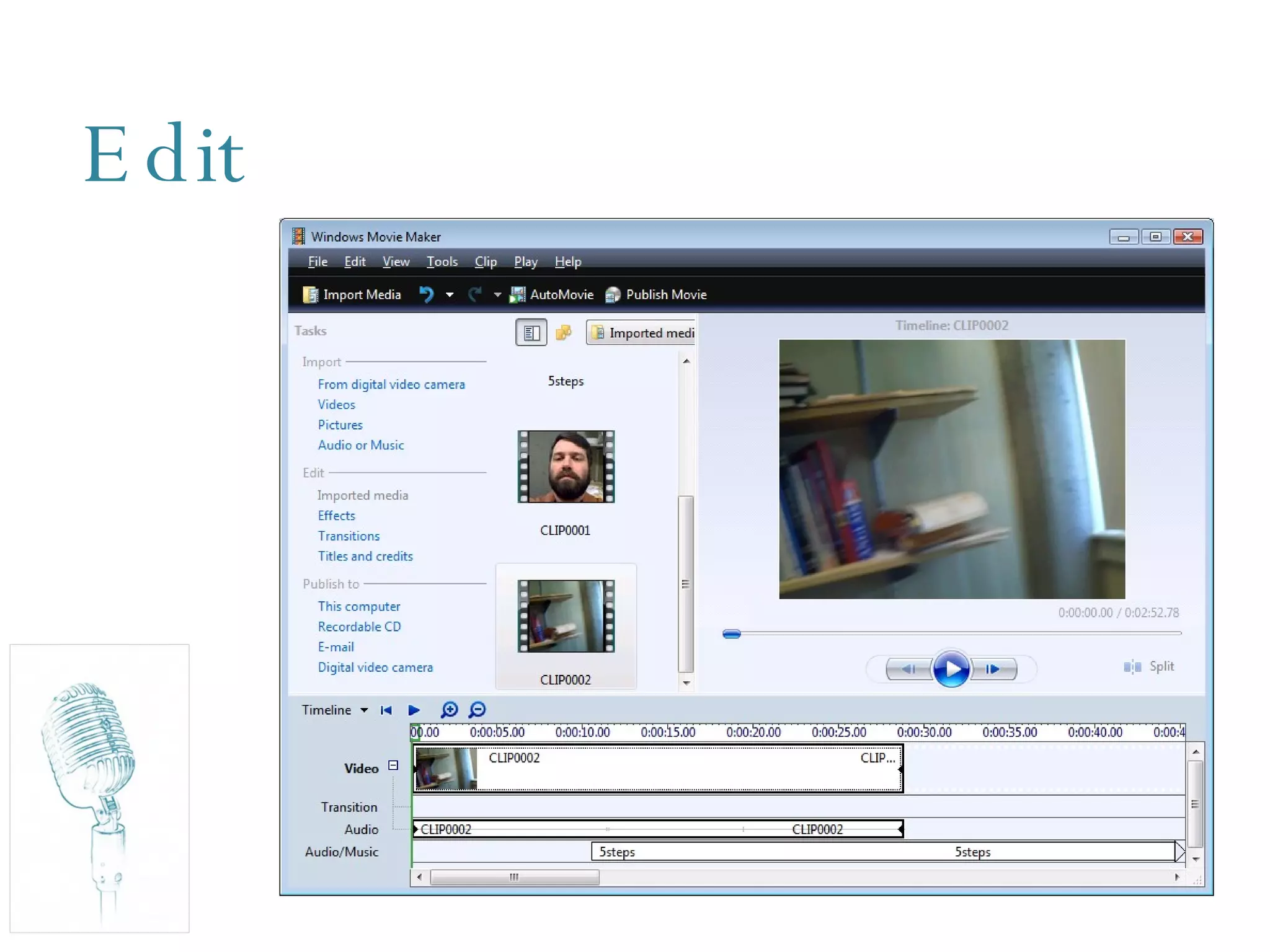Open the Clip menu
1270x952 pixels.
click(x=486, y=262)
